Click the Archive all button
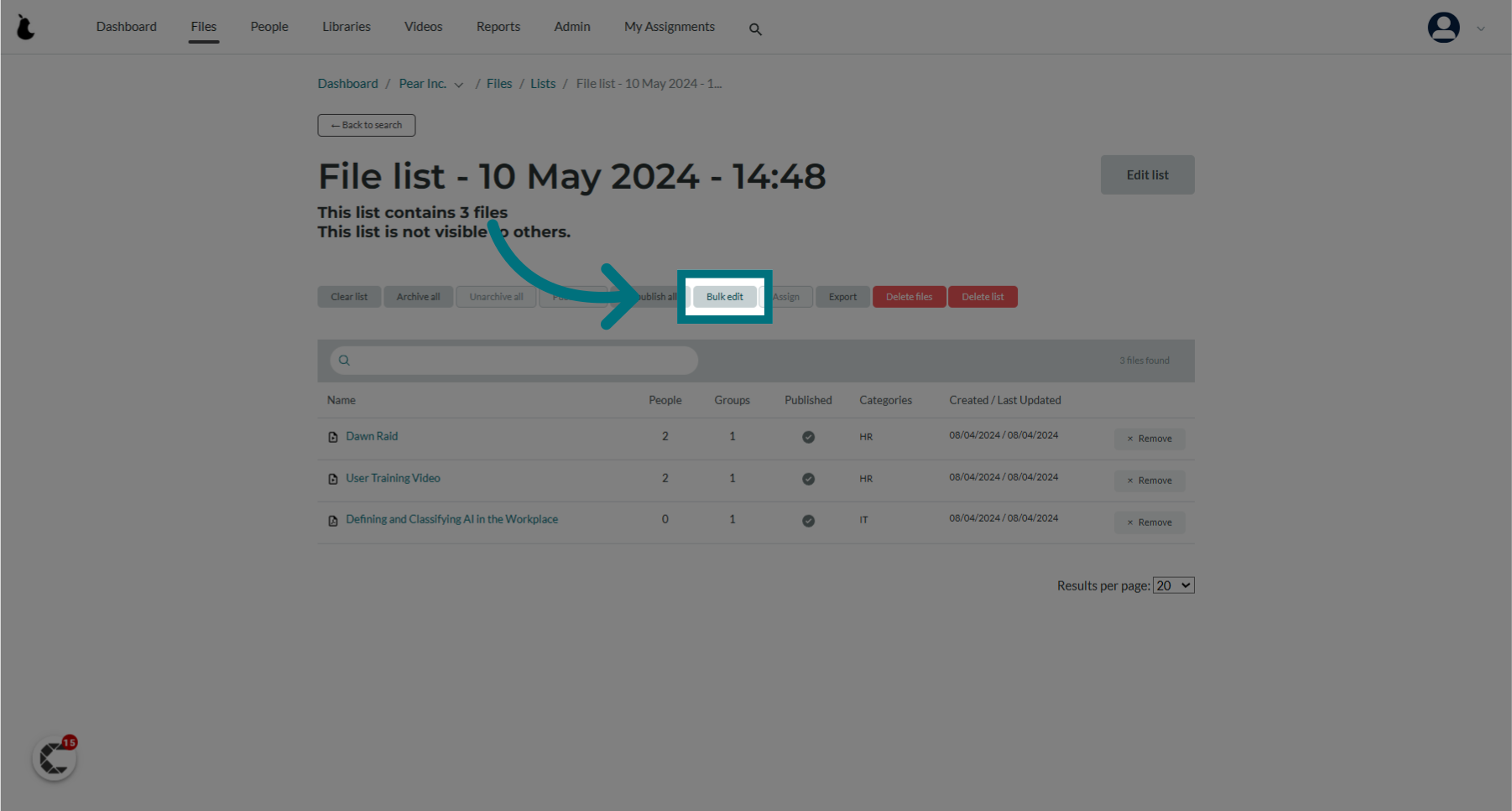Screen dimensions: 1512x811 (x=418, y=297)
